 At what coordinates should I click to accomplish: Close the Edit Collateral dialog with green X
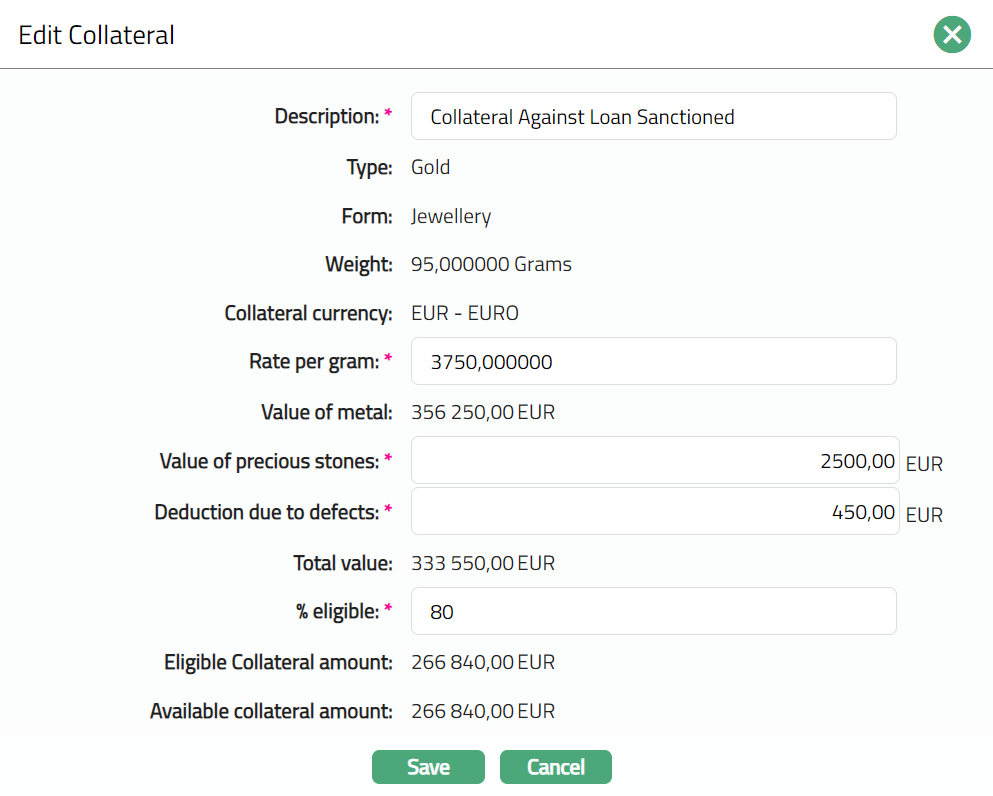(952, 35)
